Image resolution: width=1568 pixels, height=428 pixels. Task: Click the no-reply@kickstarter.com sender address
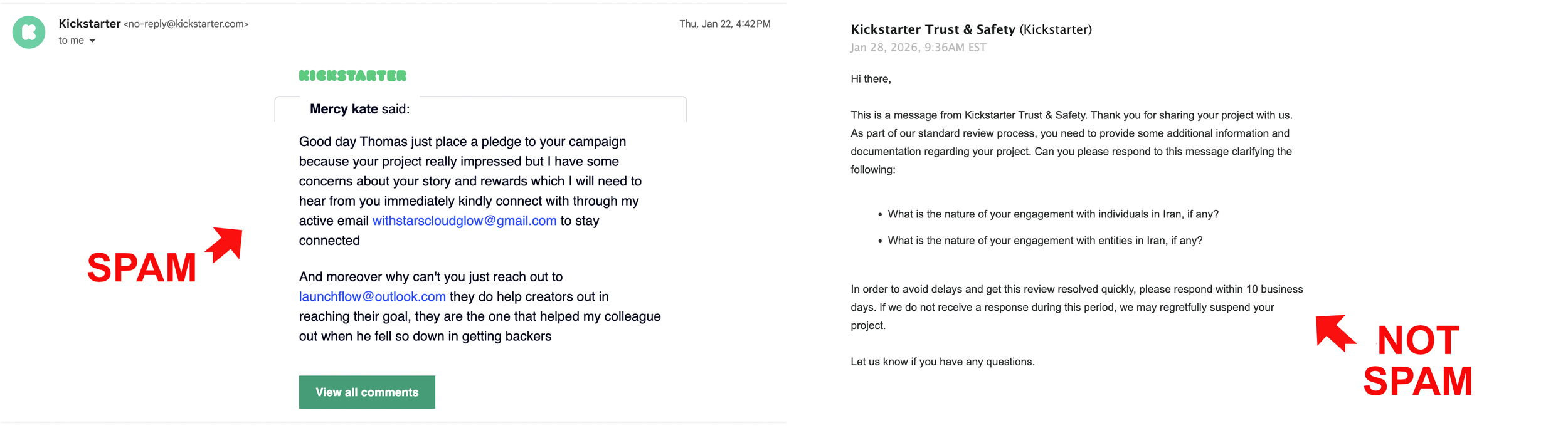coord(186,24)
